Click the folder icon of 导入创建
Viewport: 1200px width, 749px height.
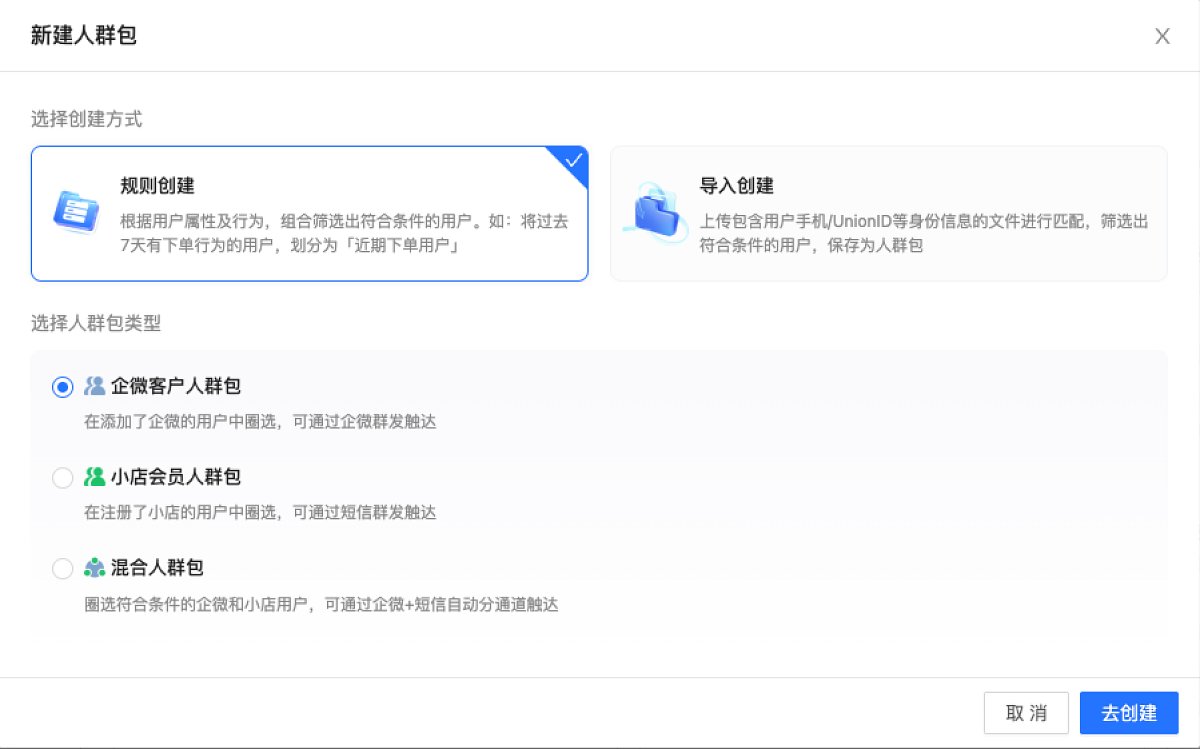coord(655,212)
